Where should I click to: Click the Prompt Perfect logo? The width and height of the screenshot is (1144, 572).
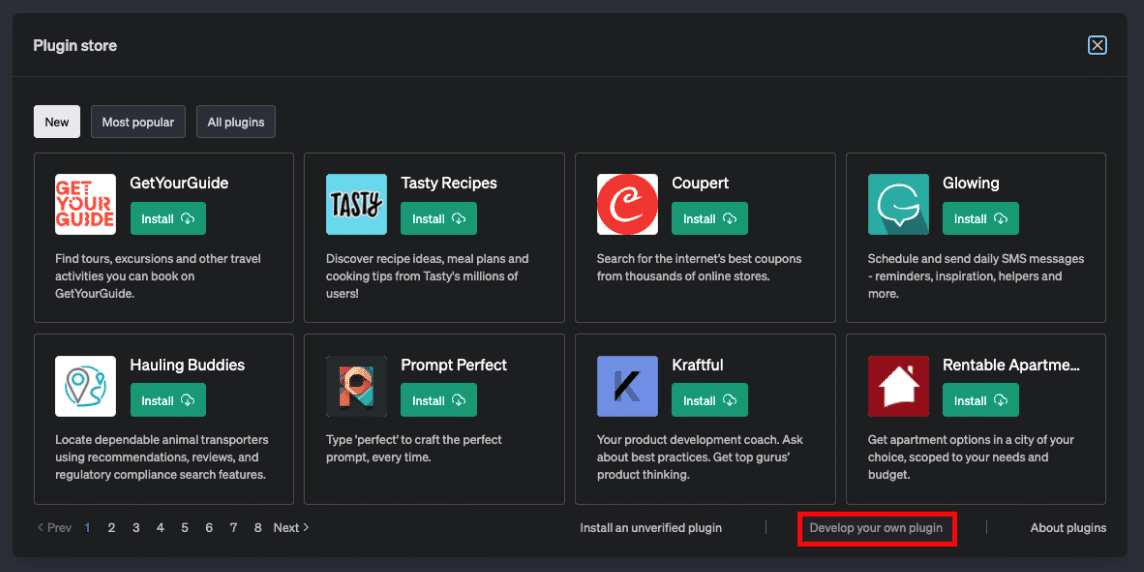point(356,386)
